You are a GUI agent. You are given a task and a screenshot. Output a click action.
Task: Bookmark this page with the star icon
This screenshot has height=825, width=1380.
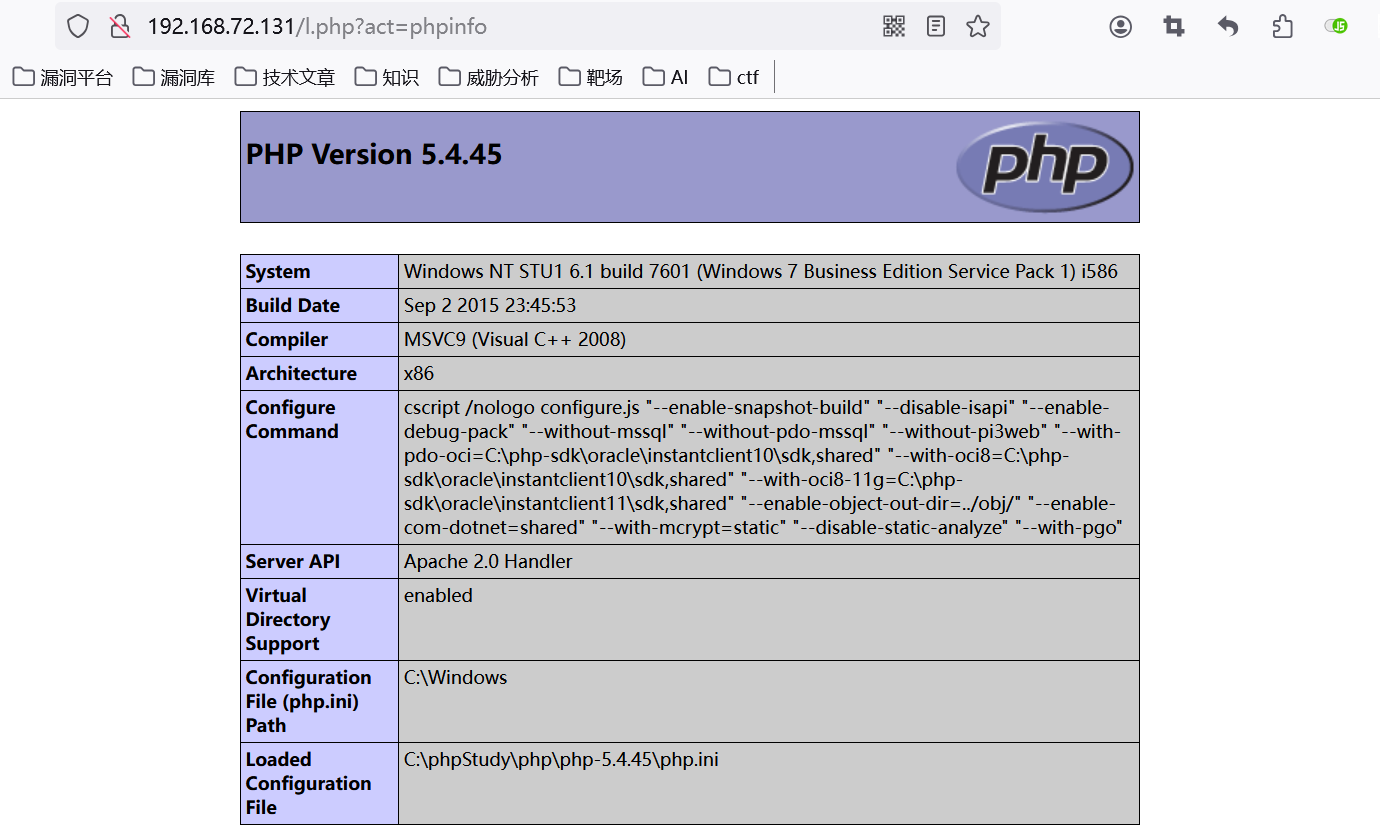click(x=978, y=26)
